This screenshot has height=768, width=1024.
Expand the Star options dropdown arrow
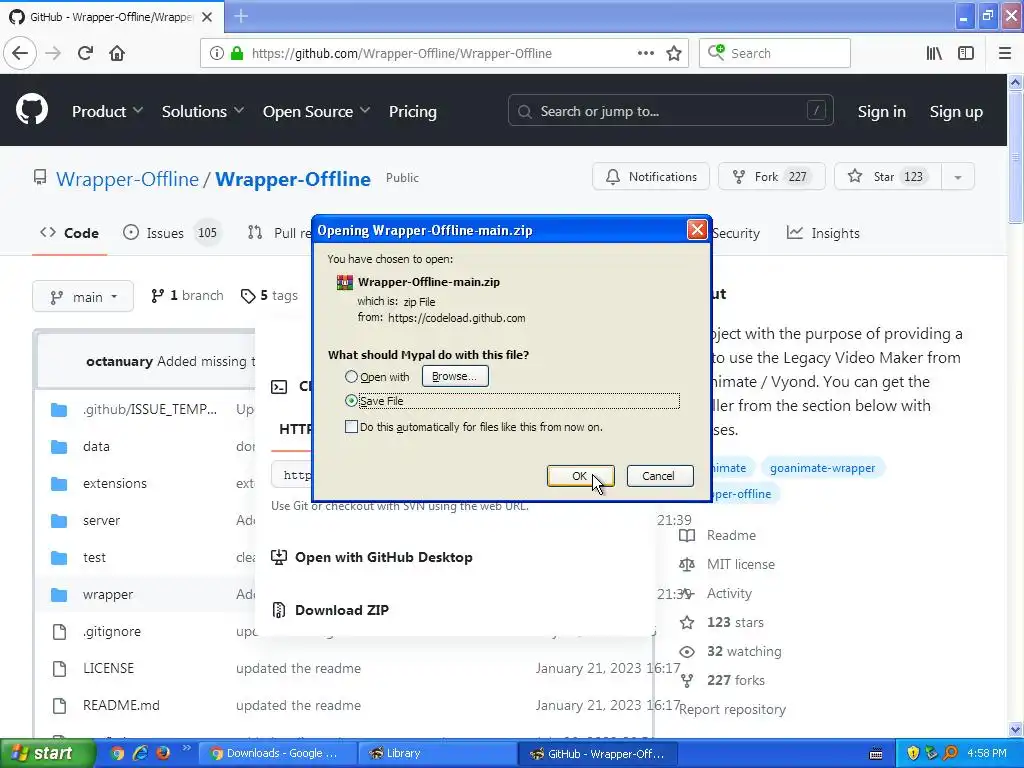pyautogui.click(x=957, y=177)
